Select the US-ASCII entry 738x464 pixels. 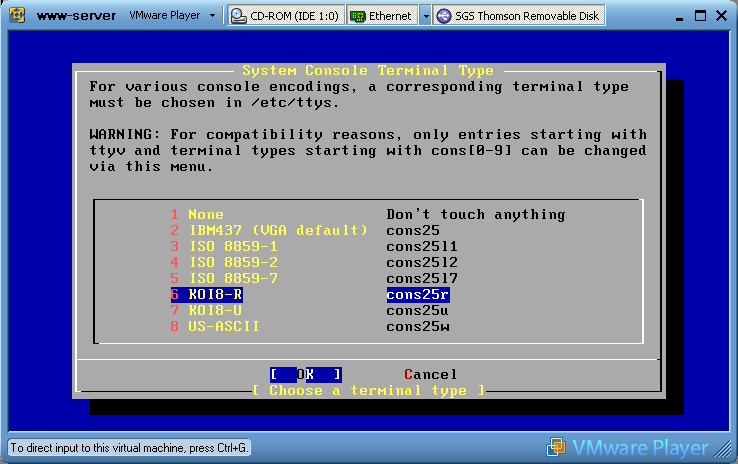215,327
